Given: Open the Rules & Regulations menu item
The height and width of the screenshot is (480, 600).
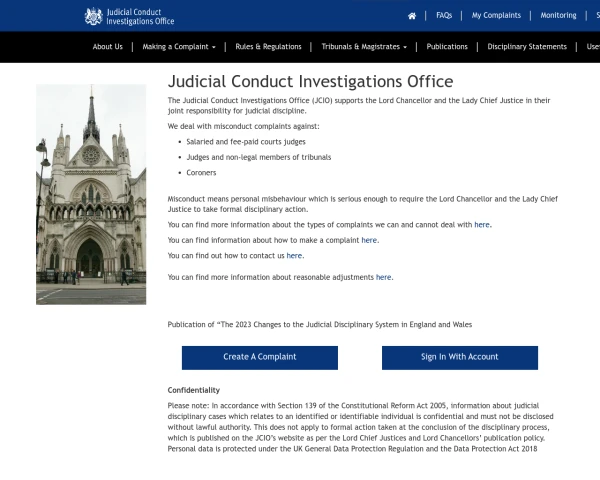Looking at the screenshot, I should 268,47.
